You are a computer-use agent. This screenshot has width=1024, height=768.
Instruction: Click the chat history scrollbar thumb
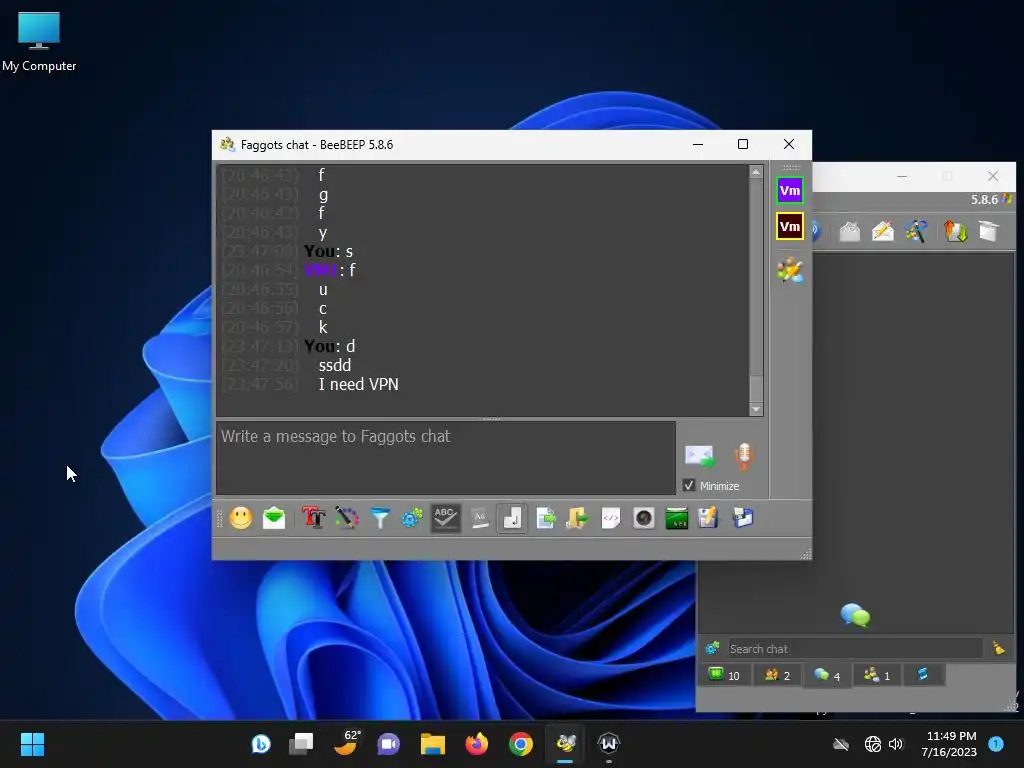[756, 389]
